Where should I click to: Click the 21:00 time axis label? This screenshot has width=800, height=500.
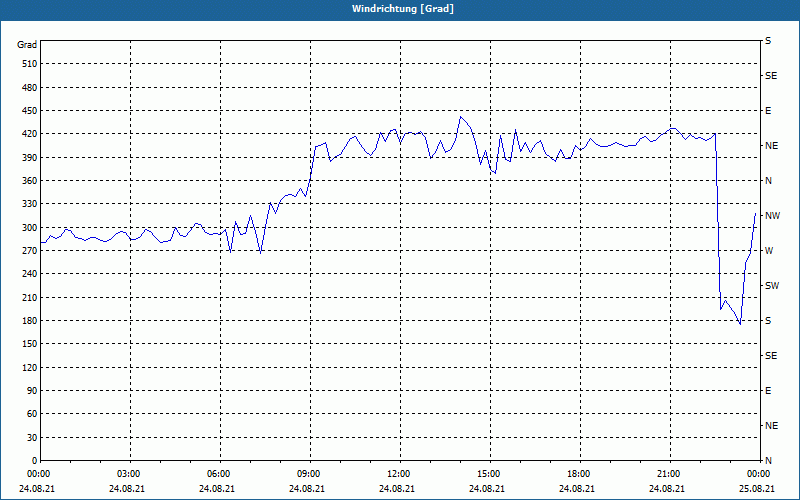[668, 474]
